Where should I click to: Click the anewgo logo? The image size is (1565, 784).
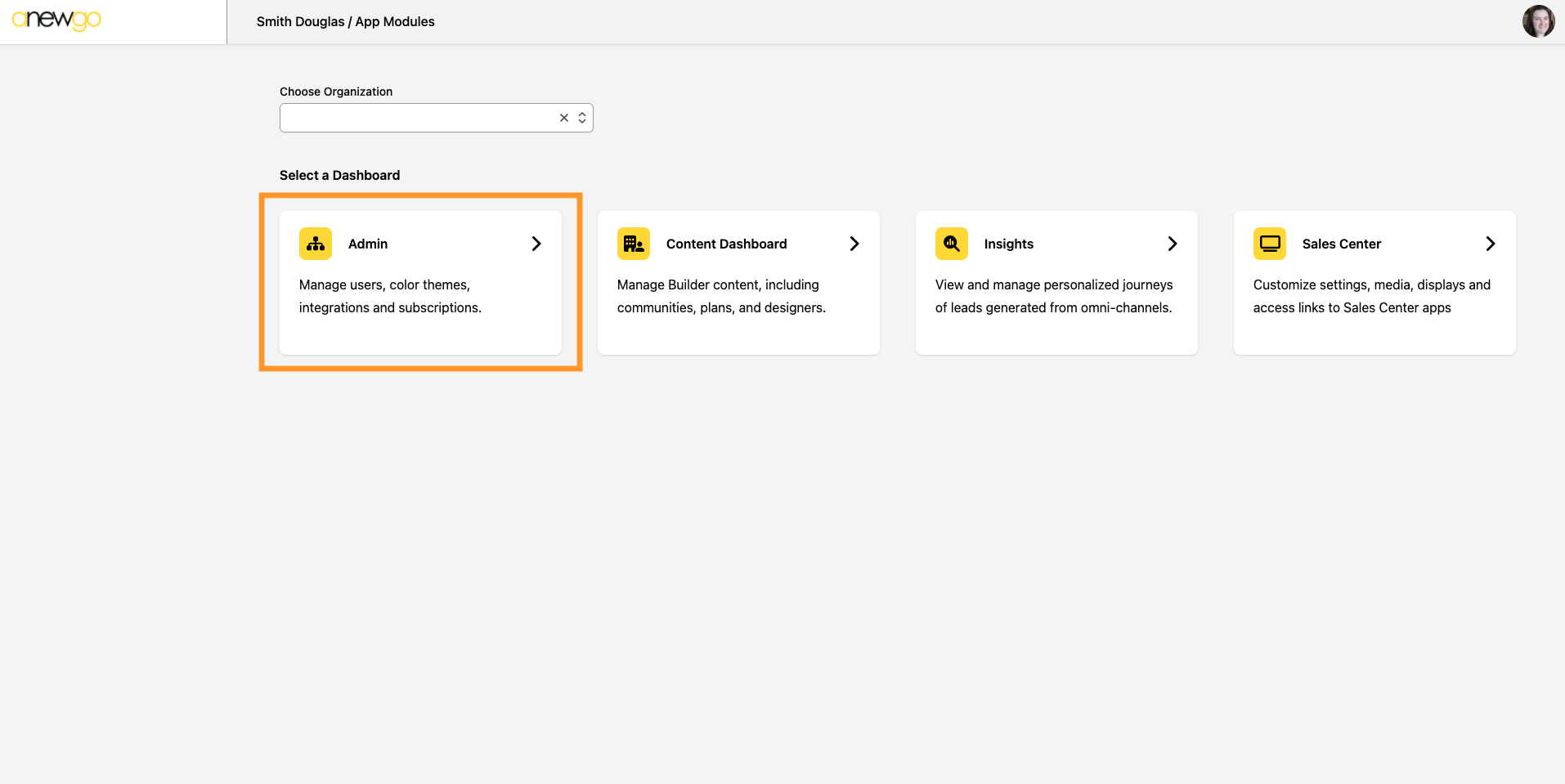tap(56, 20)
